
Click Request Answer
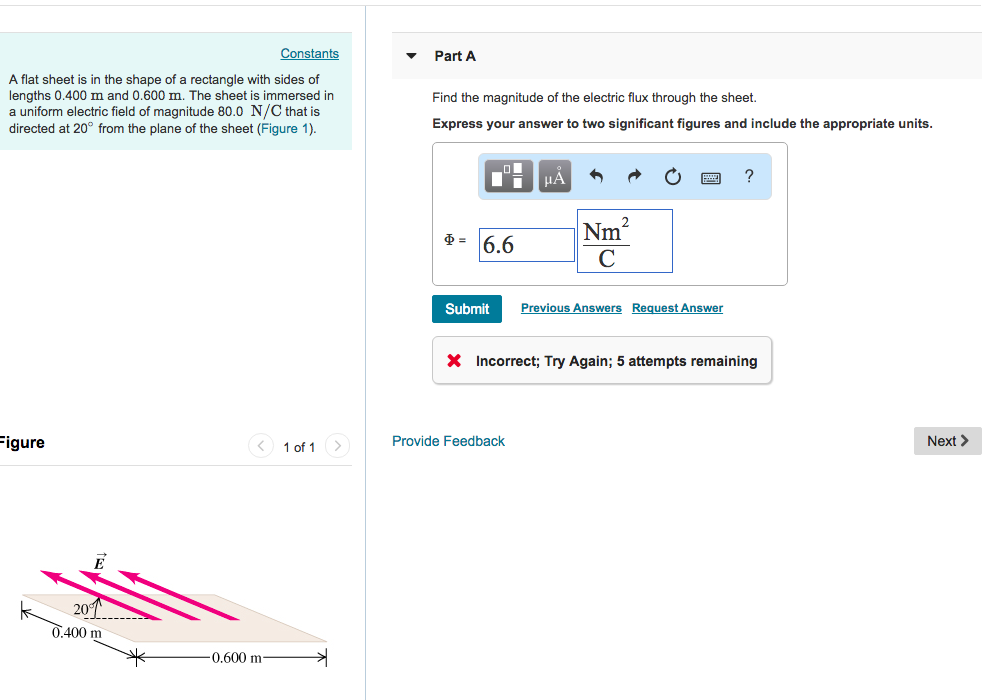pos(677,307)
